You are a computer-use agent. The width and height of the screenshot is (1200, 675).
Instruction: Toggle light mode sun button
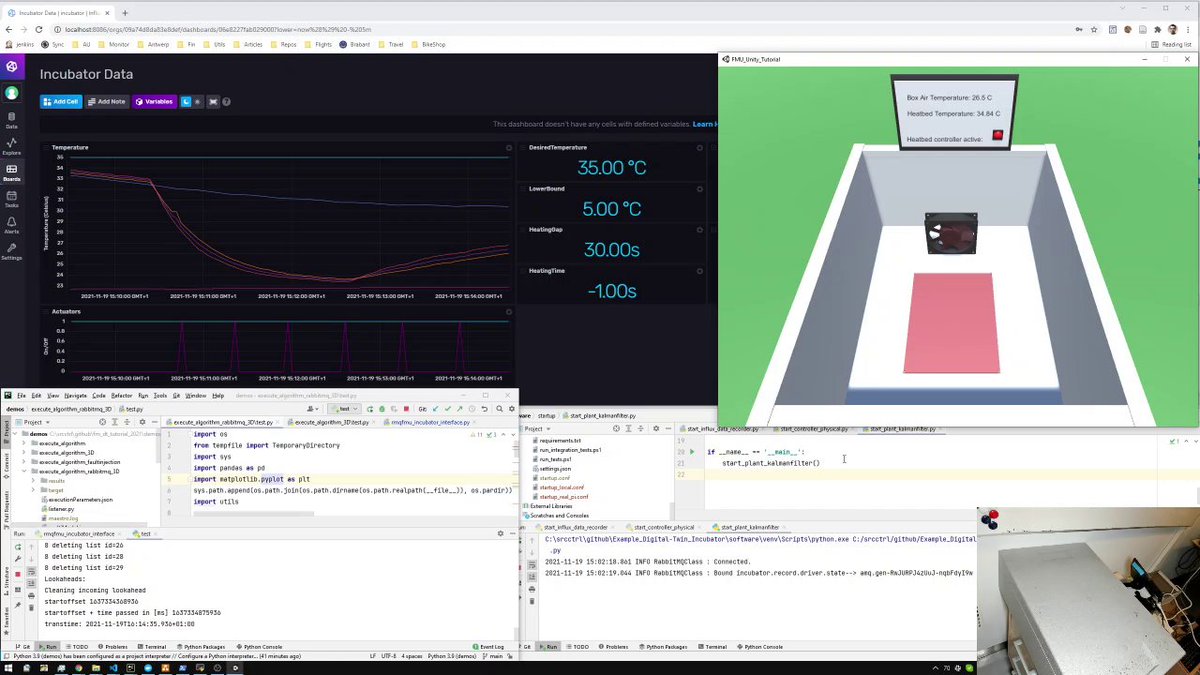198,102
